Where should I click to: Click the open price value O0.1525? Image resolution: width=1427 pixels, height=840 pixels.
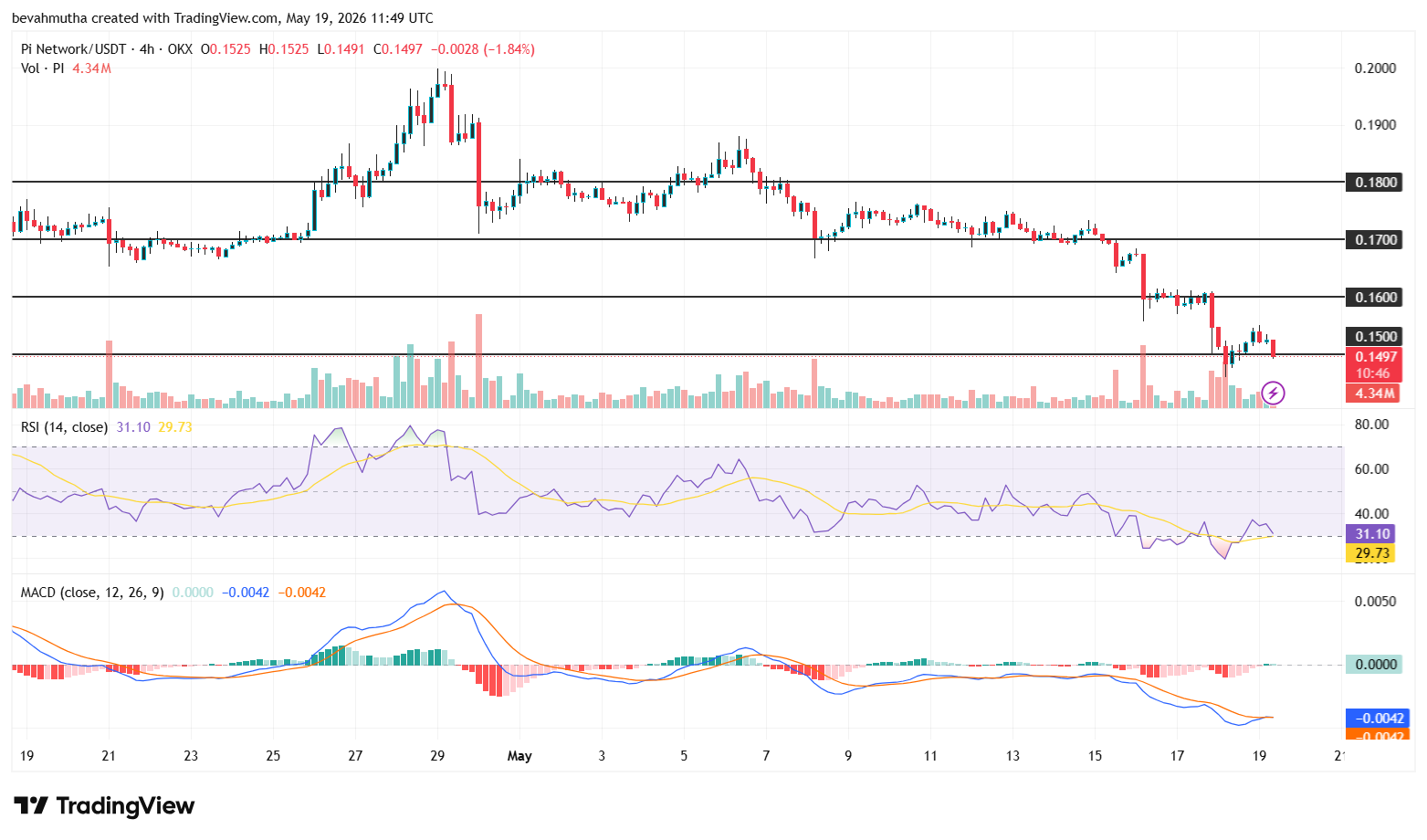[x=226, y=49]
